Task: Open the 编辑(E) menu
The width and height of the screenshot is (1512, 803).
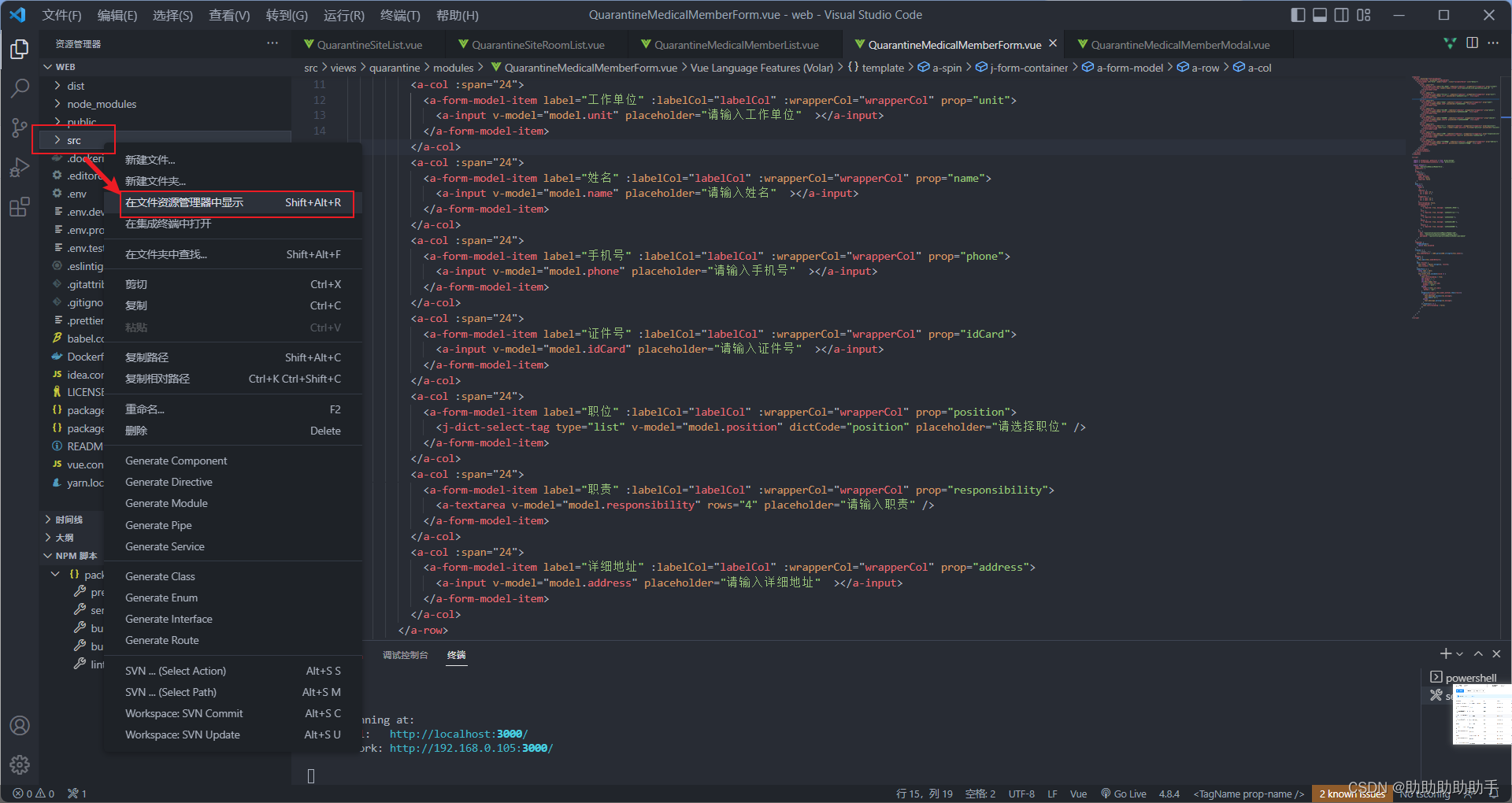Action: point(117,15)
